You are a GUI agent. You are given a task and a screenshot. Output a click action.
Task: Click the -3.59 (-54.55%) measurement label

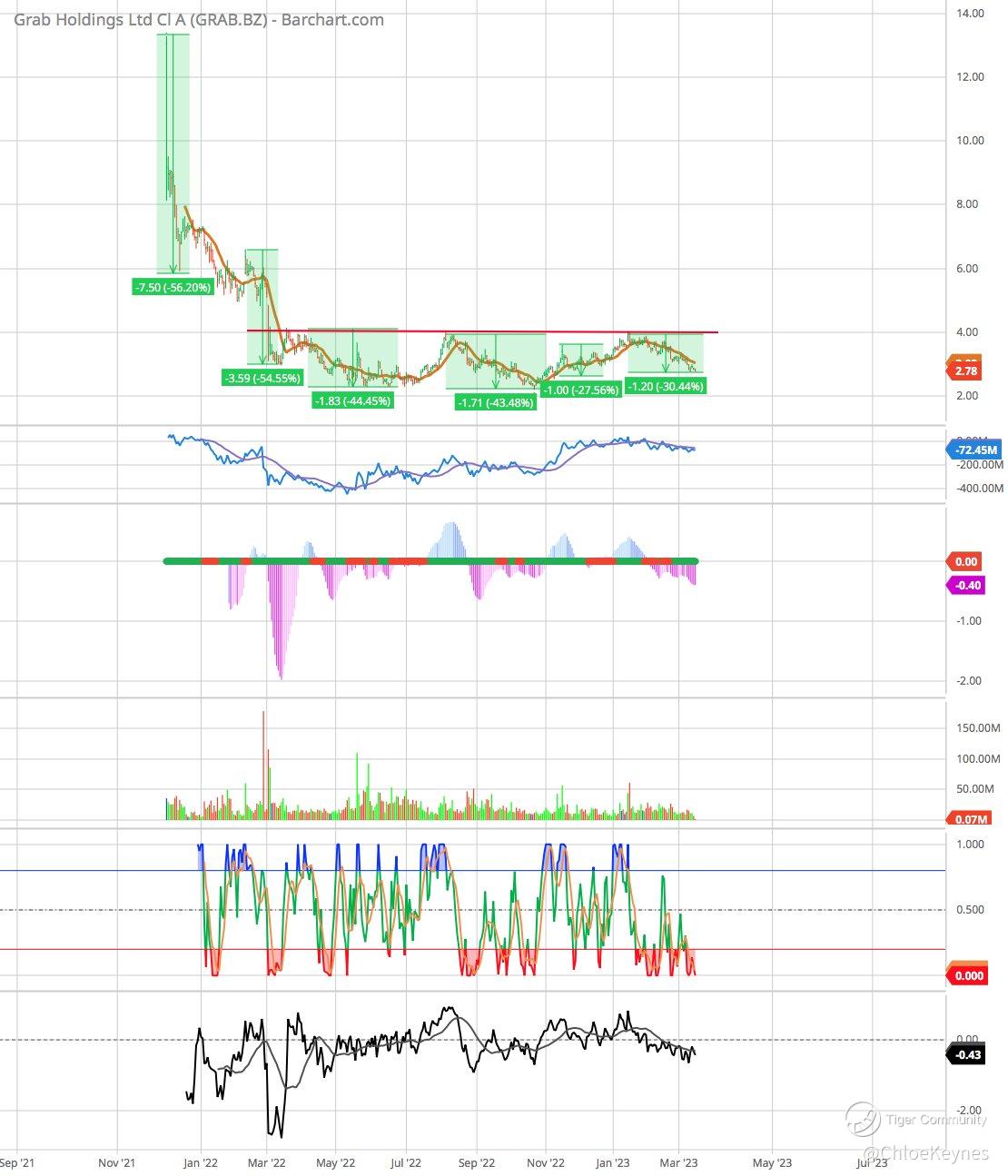pos(262,378)
